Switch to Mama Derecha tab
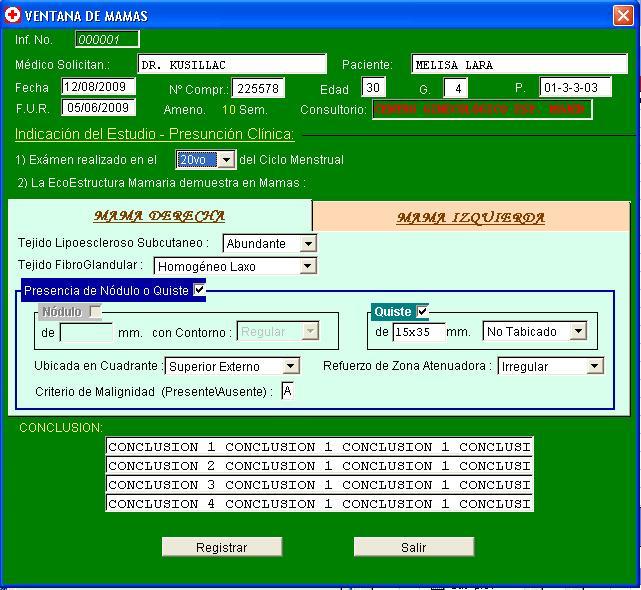This screenshot has height=590, width=641. click(x=159, y=216)
